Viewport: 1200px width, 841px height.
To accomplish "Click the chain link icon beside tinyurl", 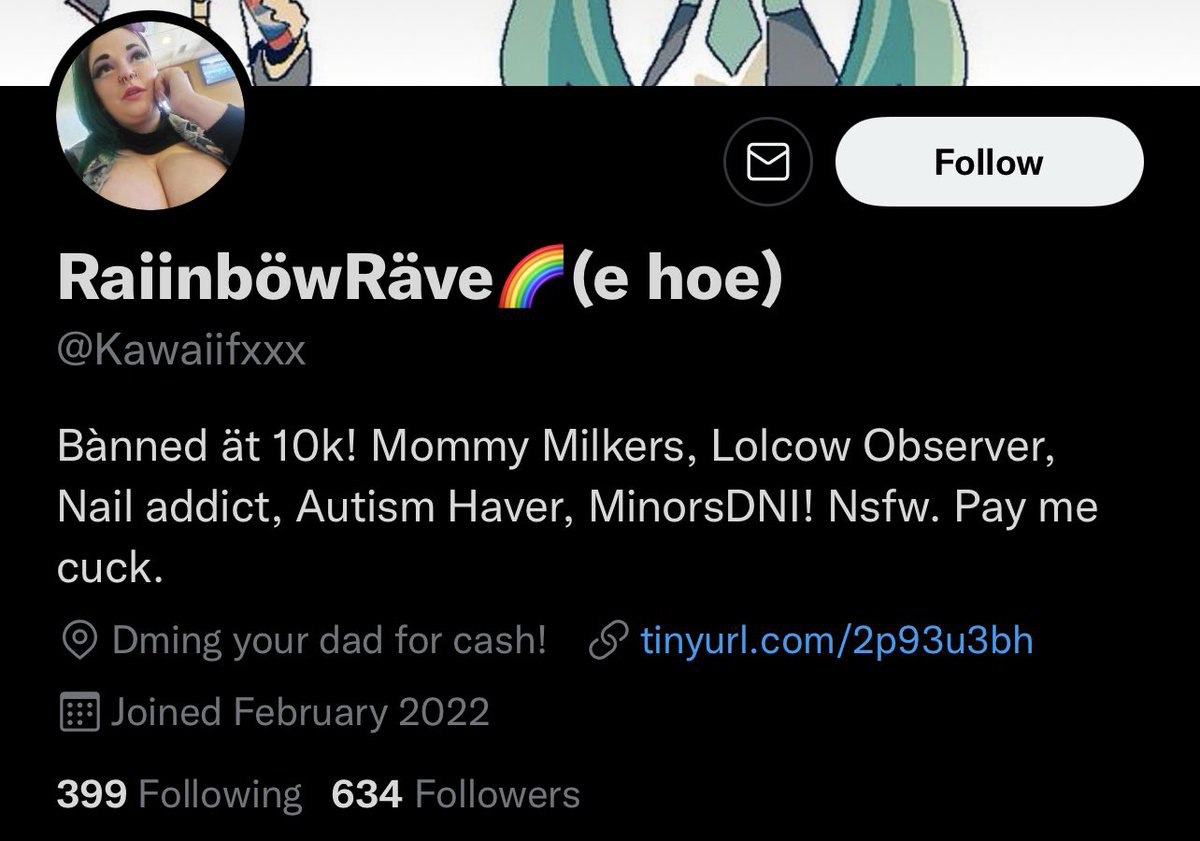I will pos(610,640).
